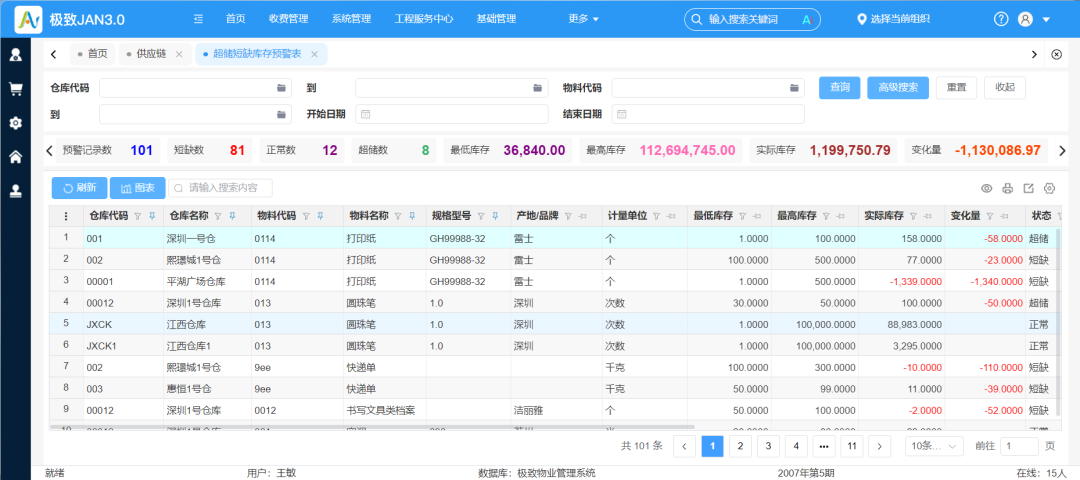Expand the 更多 menu dropdown
Image resolution: width=1080 pixels, height=480 pixels.
[583, 19]
